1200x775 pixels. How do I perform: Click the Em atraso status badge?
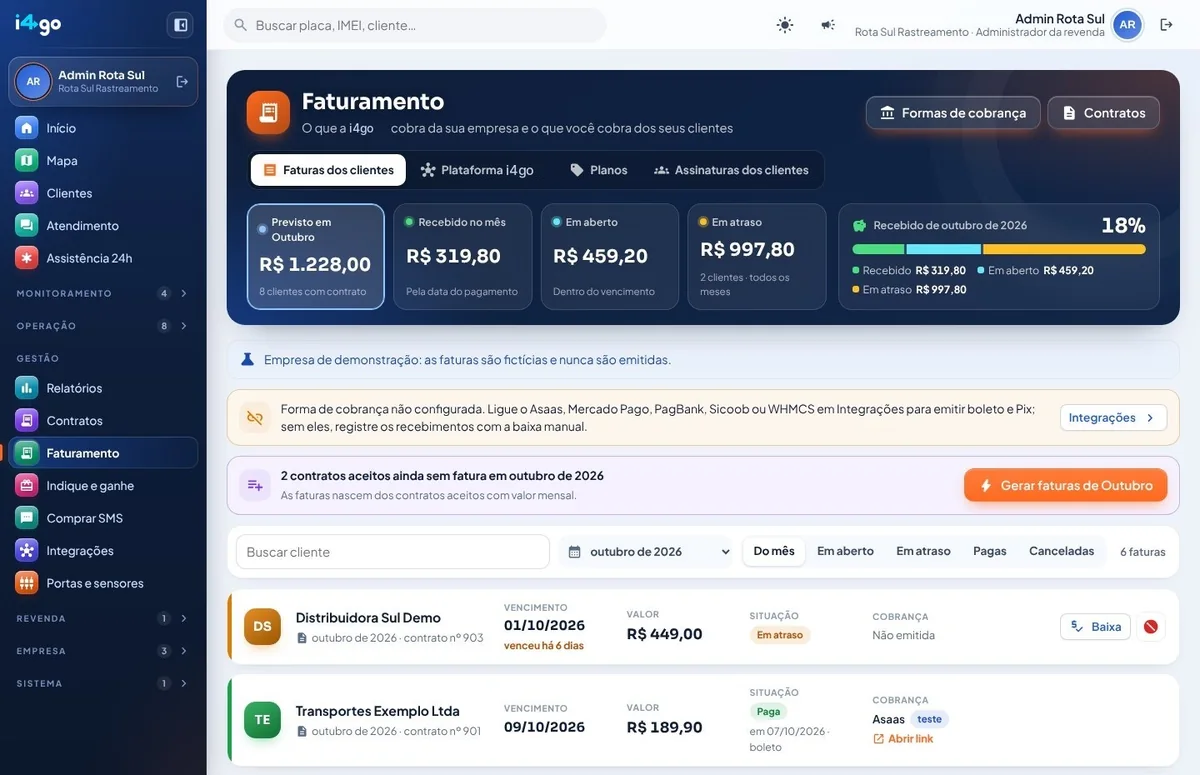click(x=780, y=635)
